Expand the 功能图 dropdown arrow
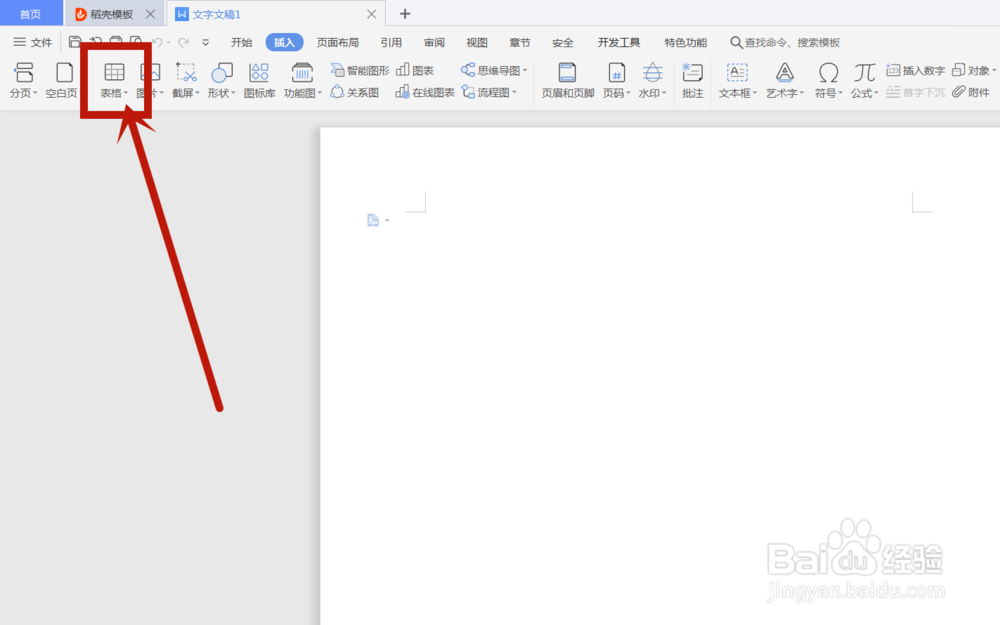Viewport: 1000px width, 625px height. [x=320, y=93]
